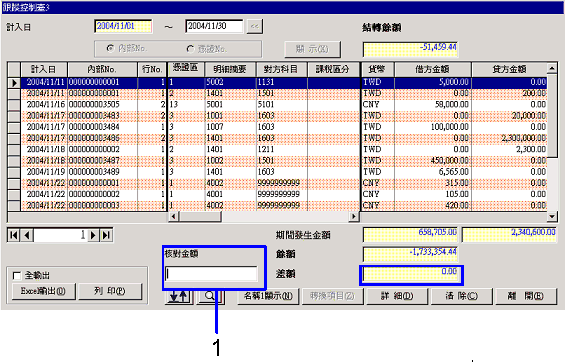Click the 明細摘要 column header
The image size is (565, 363).
(230, 69)
